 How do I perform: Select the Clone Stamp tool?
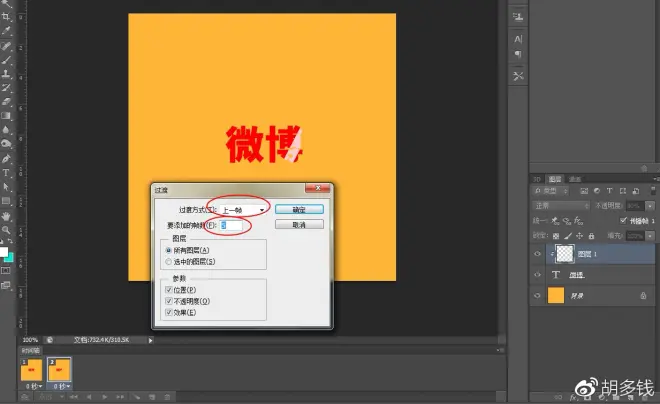coord(6,74)
